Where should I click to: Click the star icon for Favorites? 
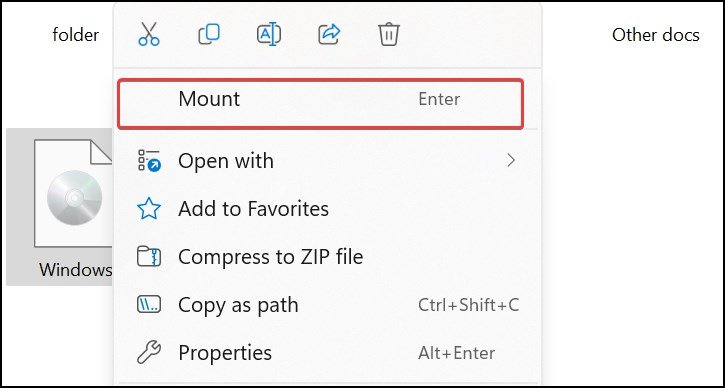click(149, 209)
